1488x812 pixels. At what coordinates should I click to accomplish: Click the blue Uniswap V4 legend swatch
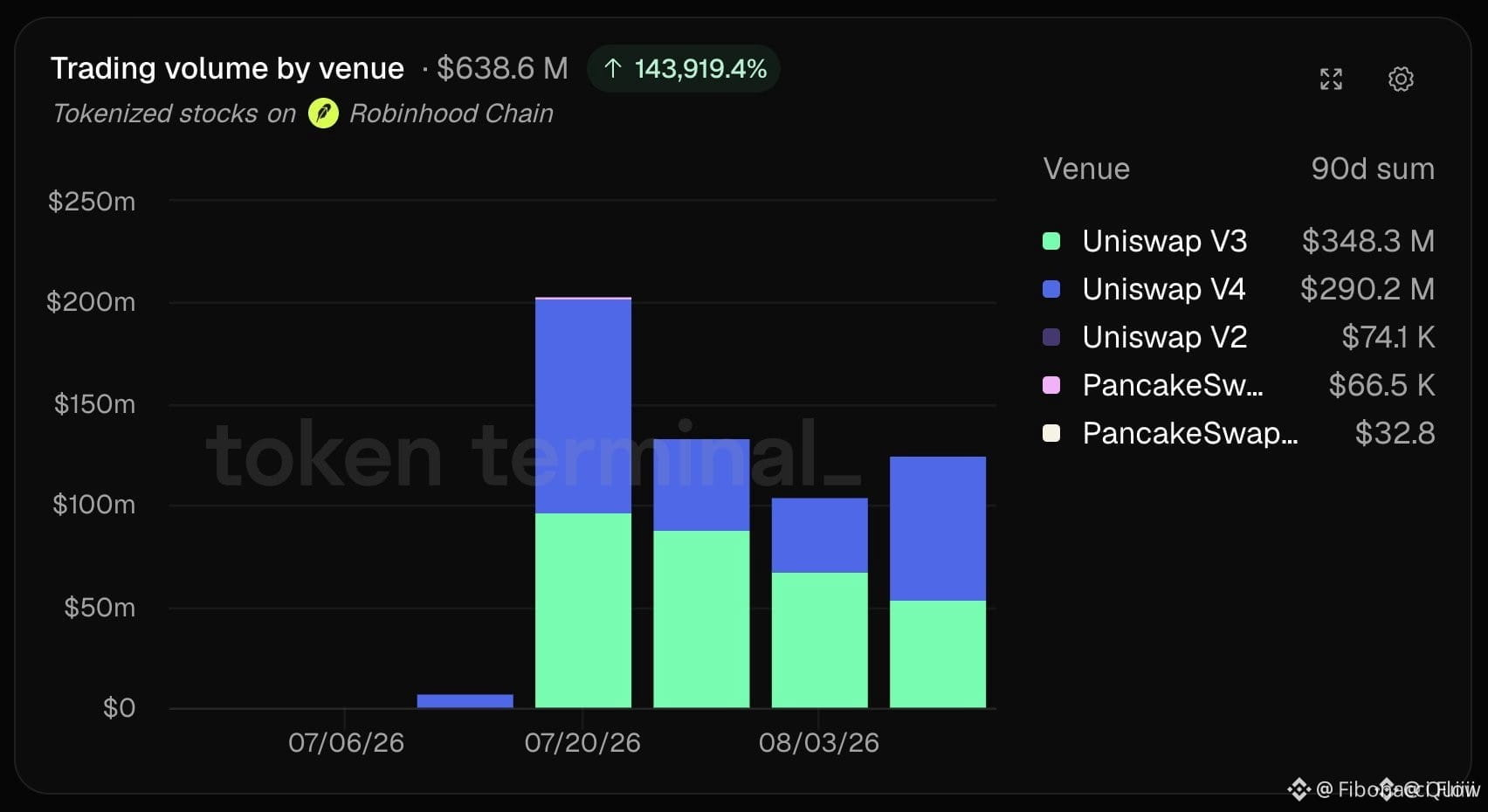click(1051, 289)
